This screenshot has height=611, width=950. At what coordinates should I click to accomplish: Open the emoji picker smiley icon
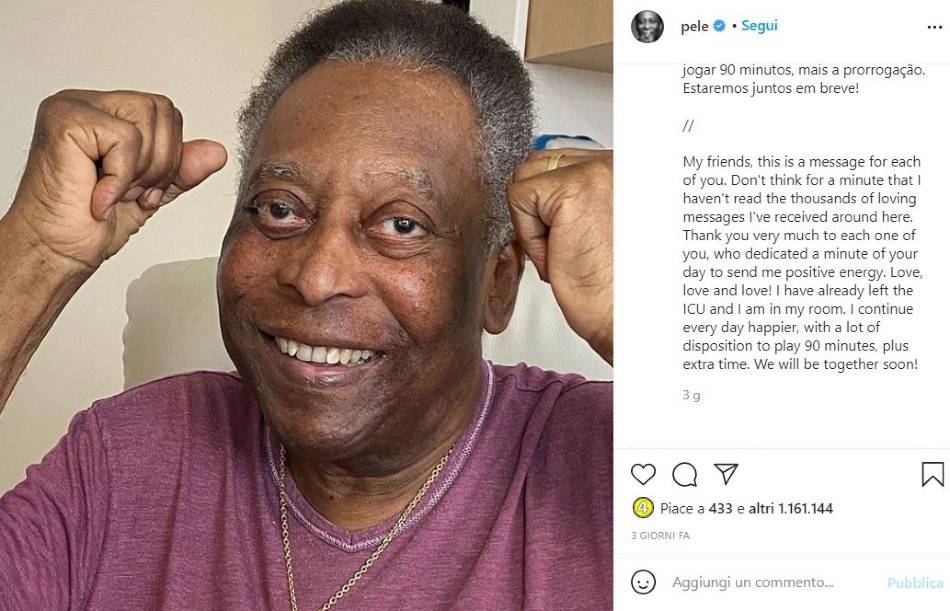(x=643, y=582)
